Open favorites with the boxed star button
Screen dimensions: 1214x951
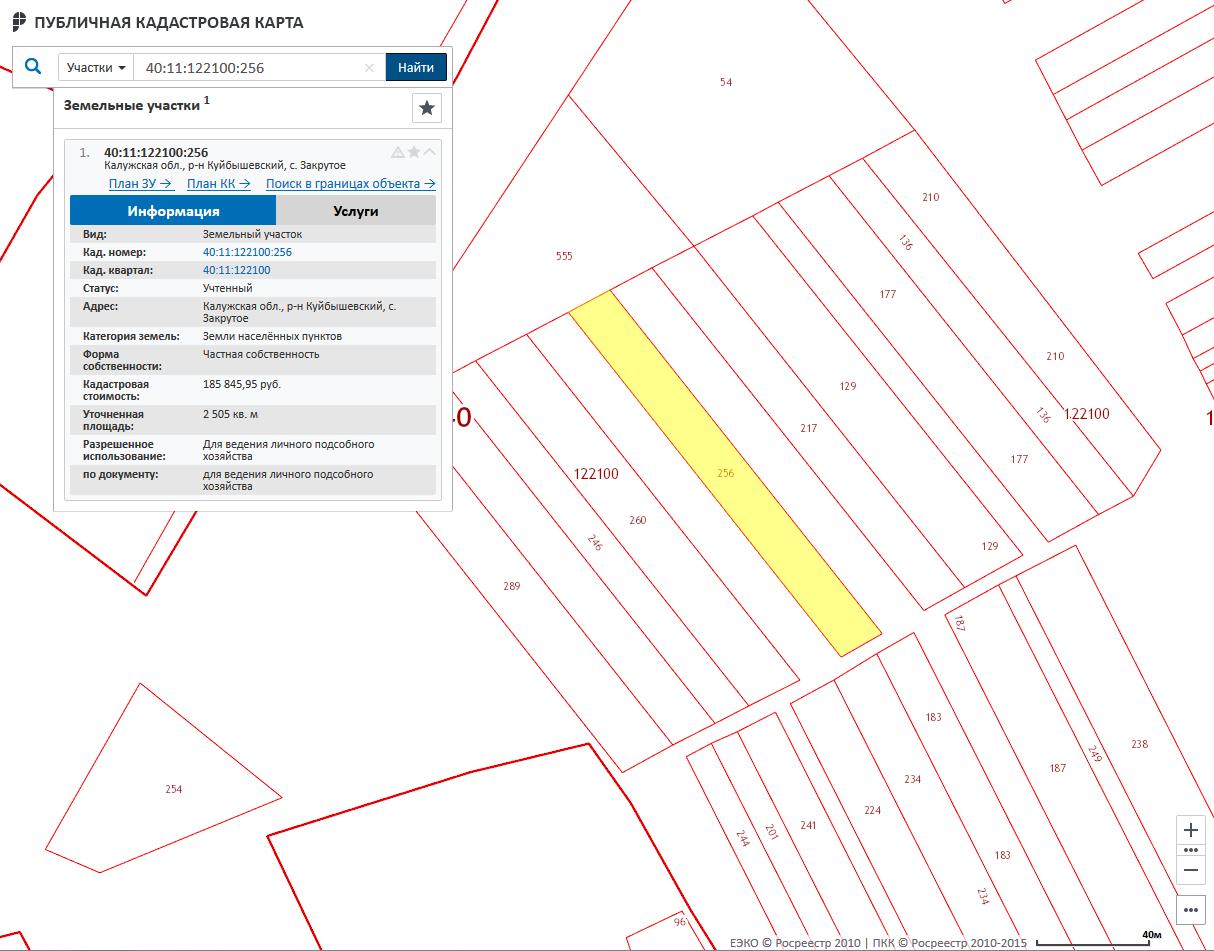[427, 107]
